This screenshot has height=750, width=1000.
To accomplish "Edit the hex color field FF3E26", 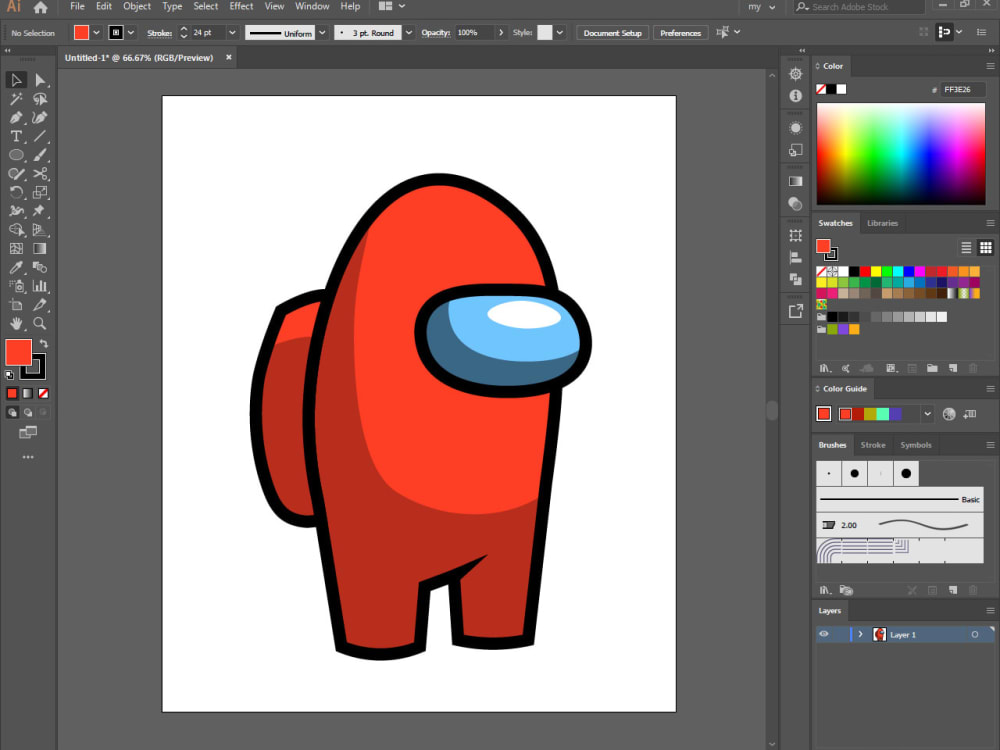I will 962,90.
